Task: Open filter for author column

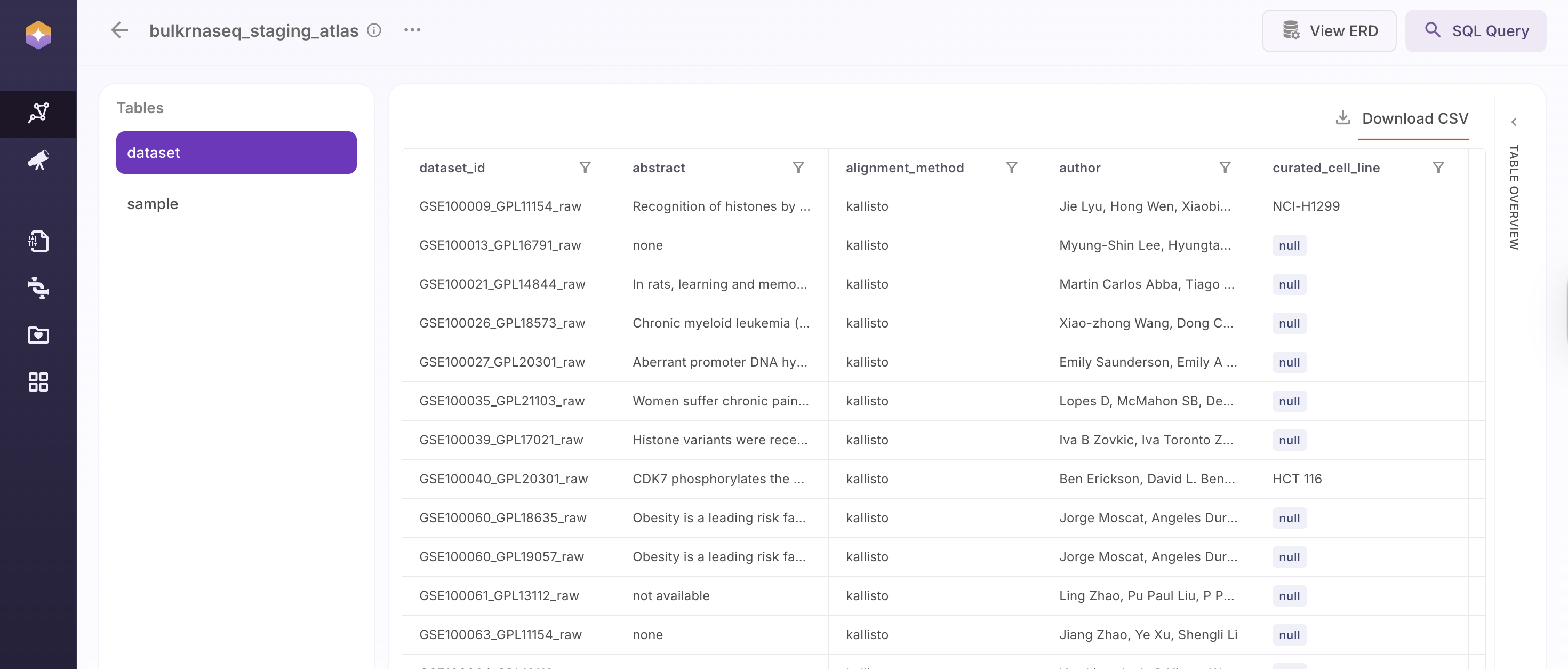Action: [1225, 168]
